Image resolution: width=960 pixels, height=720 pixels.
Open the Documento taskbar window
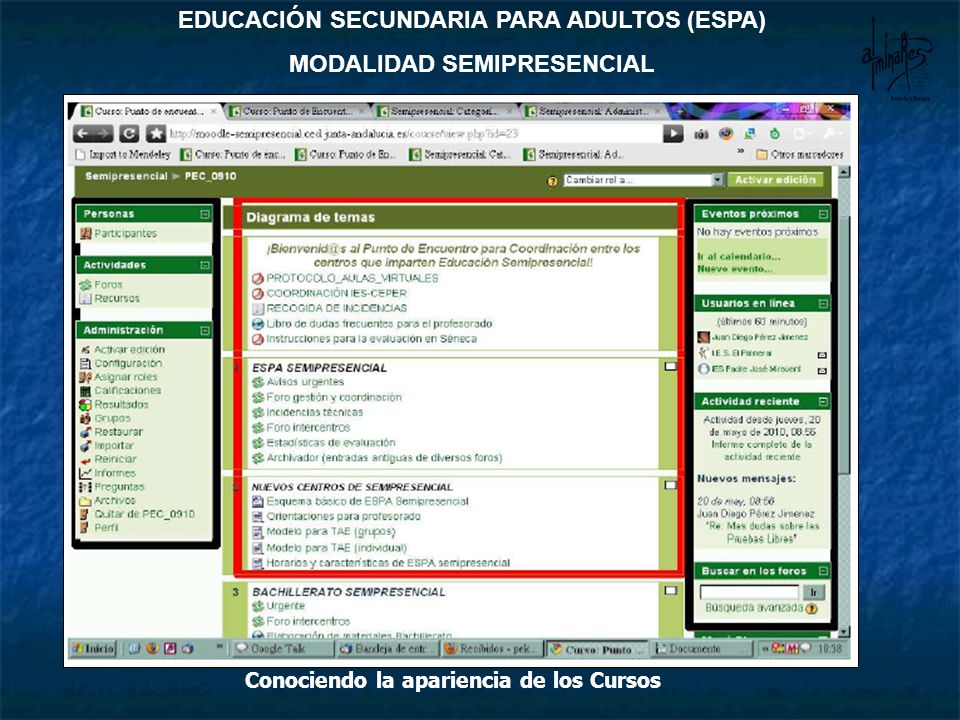702,648
